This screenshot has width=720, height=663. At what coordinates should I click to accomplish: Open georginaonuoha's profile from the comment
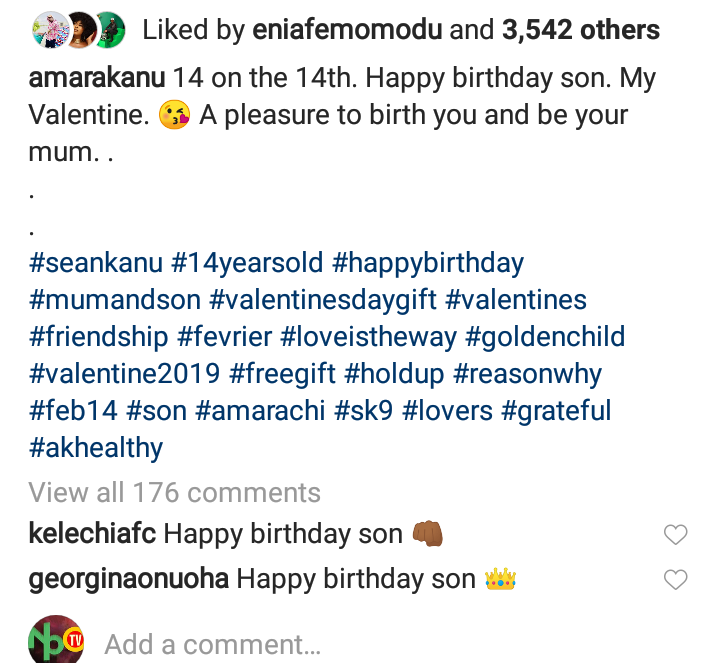[x=129, y=579]
